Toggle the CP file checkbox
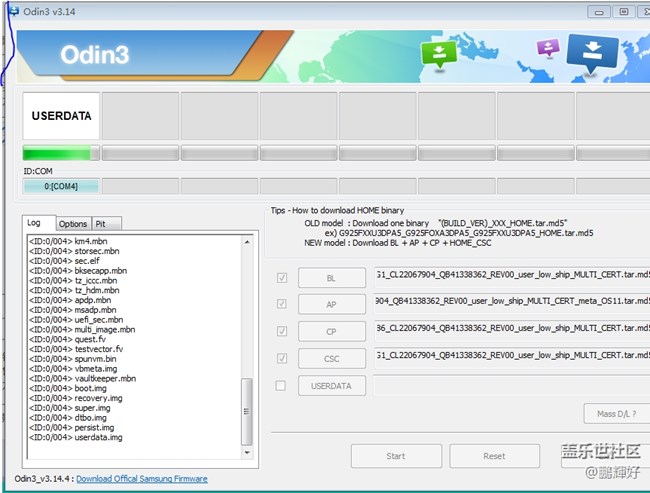 point(281,331)
